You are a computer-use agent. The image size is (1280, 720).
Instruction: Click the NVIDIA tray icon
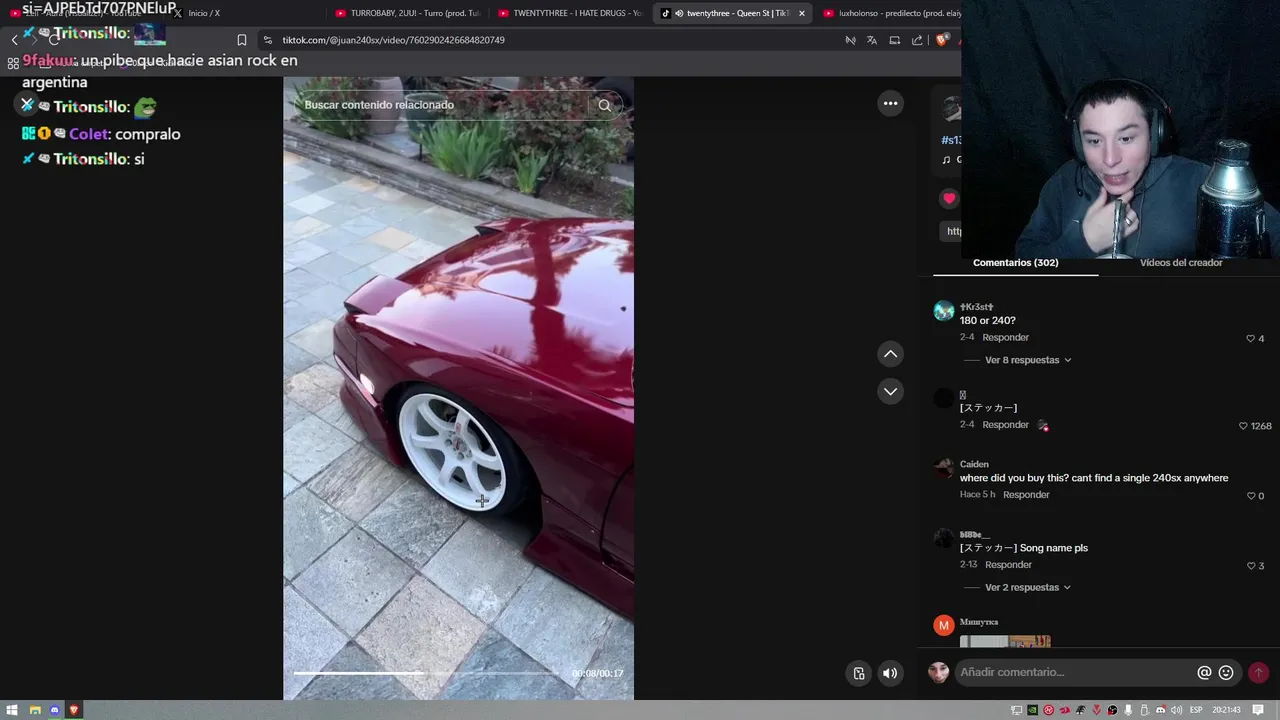[x=1033, y=710]
